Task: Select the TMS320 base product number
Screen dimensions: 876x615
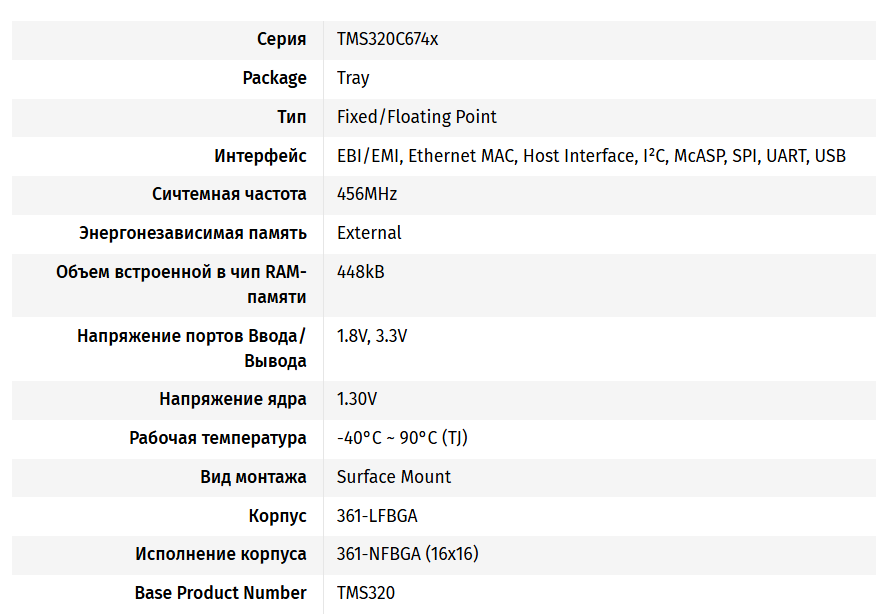Action: click(x=366, y=593)
